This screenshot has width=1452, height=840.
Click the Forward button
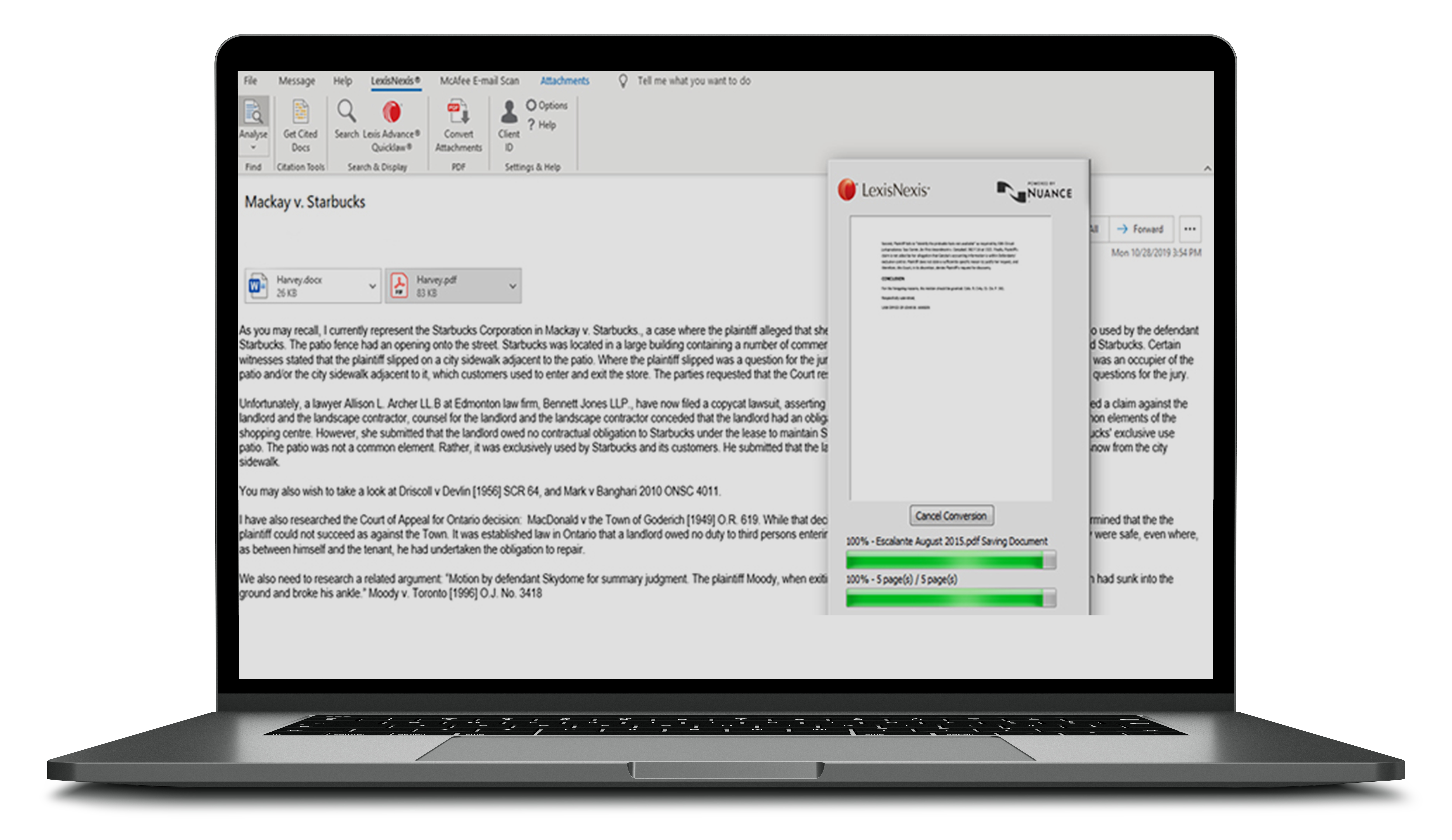1141,229
